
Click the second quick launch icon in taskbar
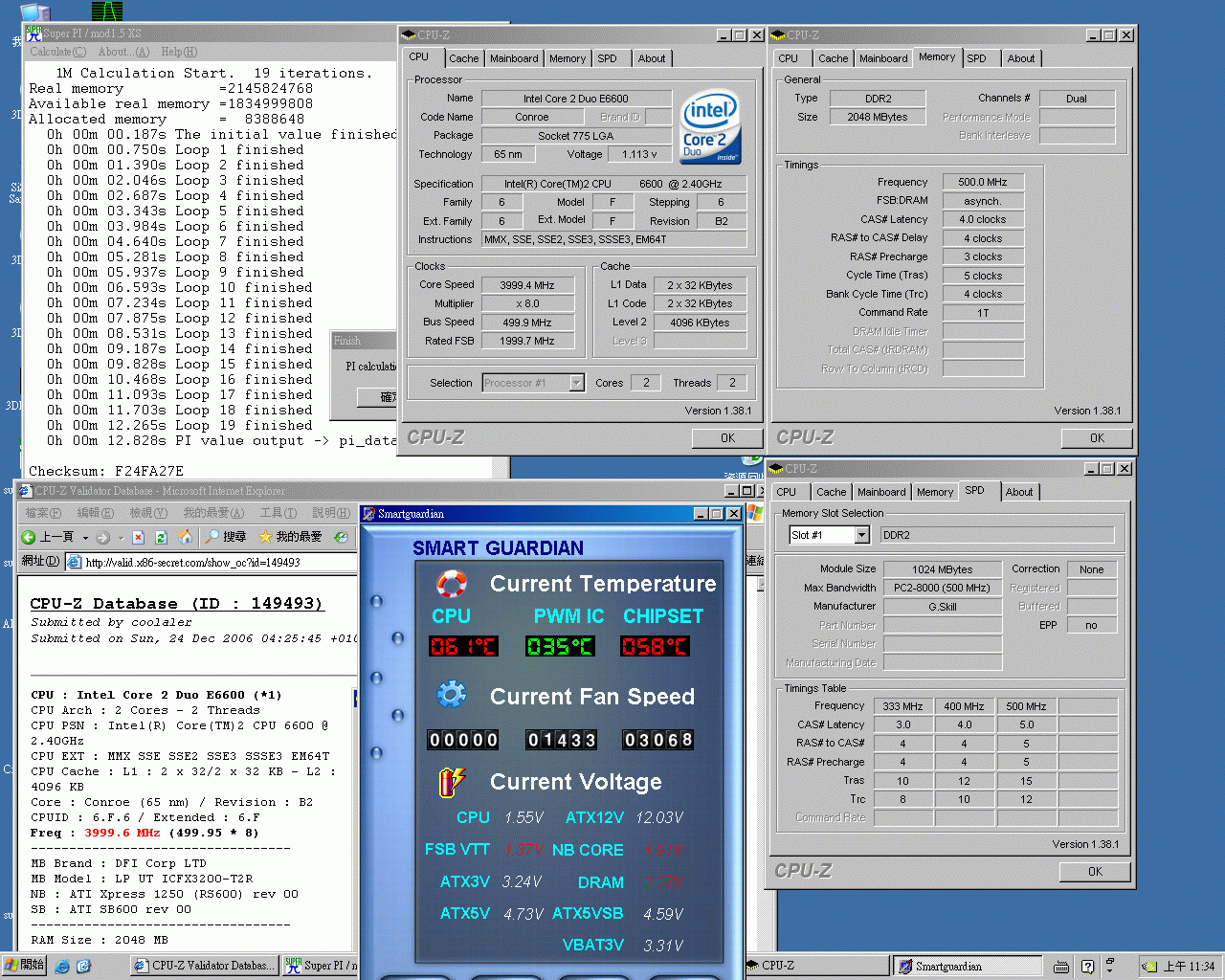click(x=83, y=967)
